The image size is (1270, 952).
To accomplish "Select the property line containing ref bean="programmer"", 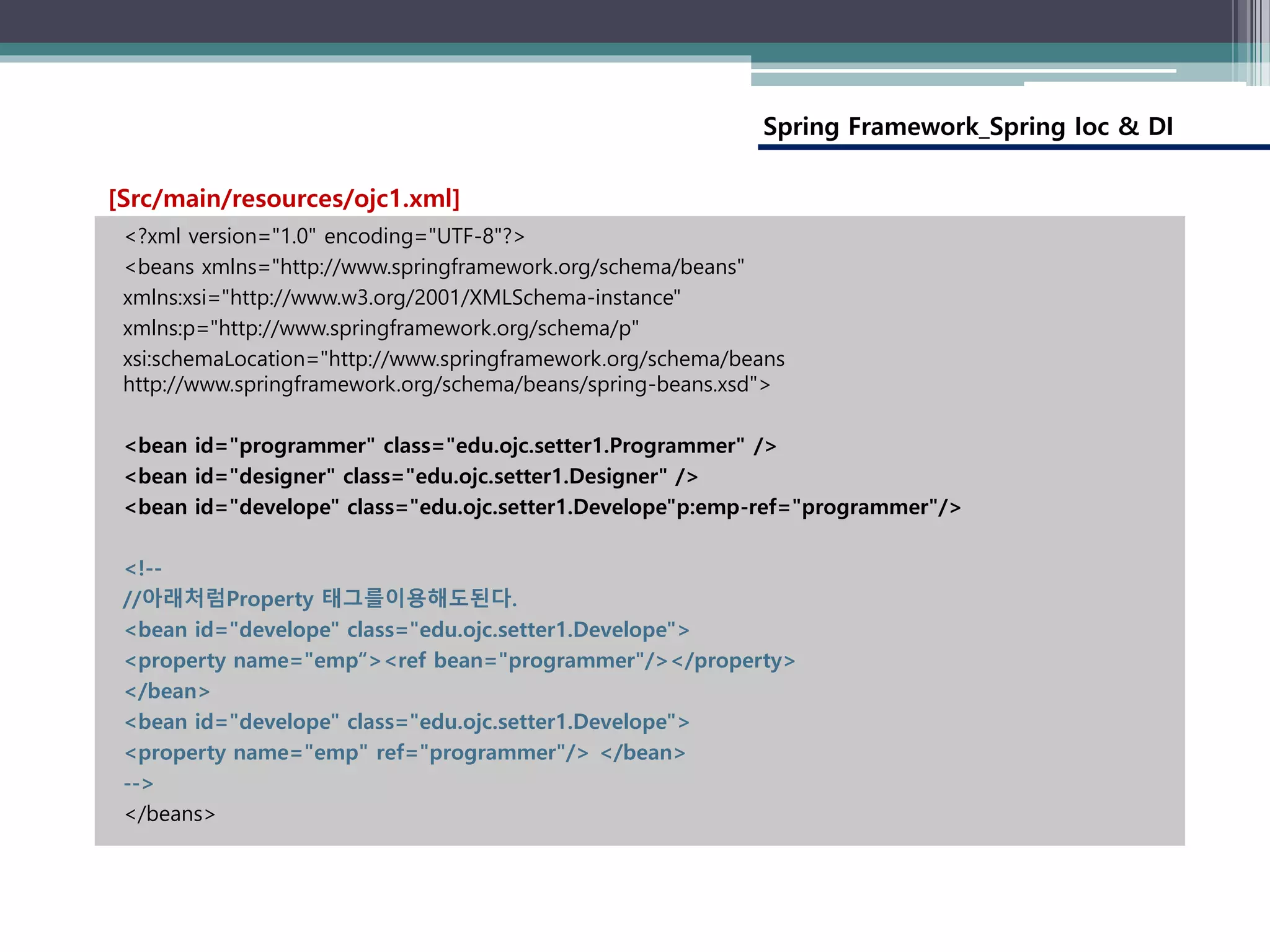I will point(460,661).
